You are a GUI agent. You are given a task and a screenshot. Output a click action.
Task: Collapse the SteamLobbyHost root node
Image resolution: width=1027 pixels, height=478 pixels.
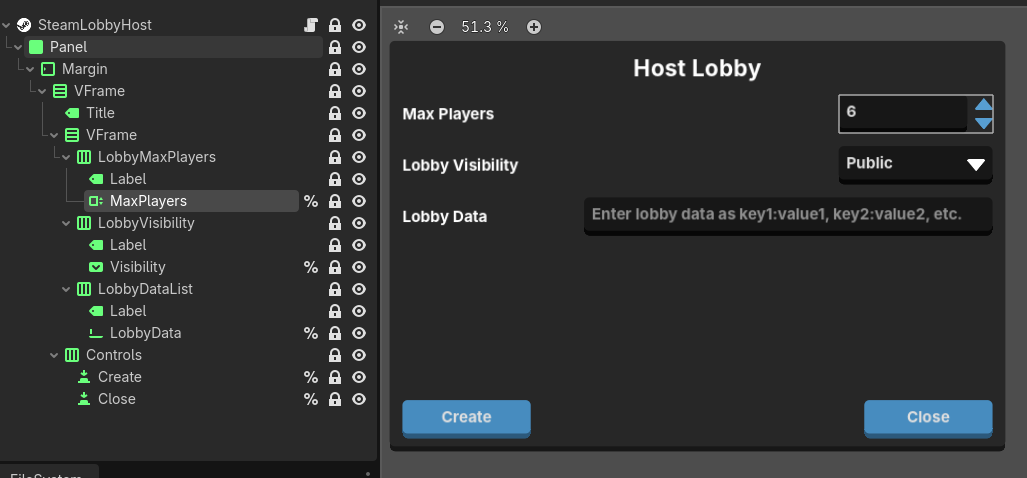click(6, 25)
